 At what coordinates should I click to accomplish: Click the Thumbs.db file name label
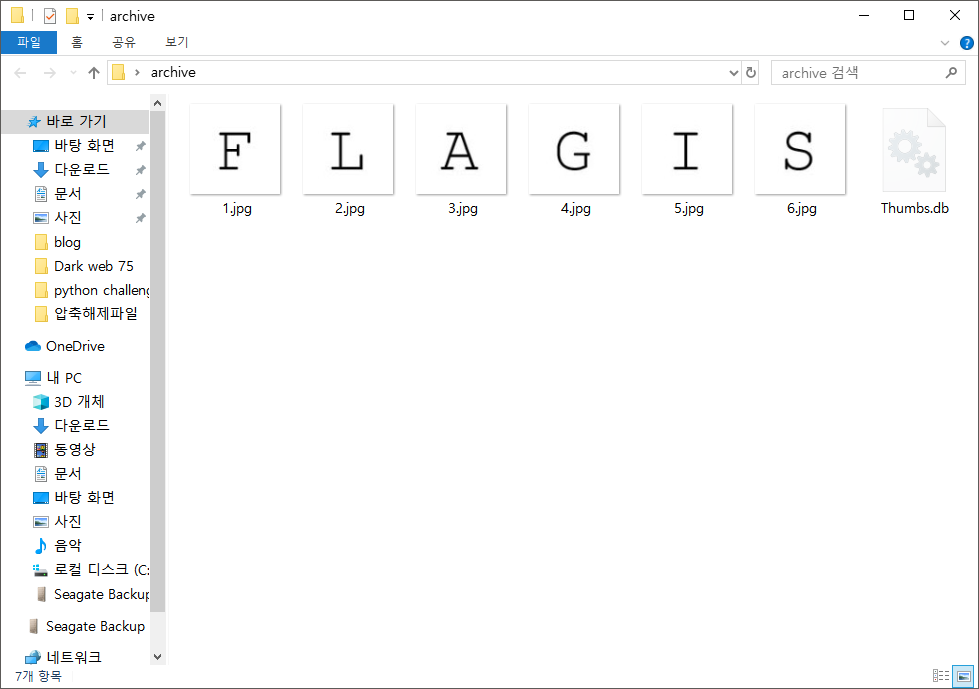(915, 208)
